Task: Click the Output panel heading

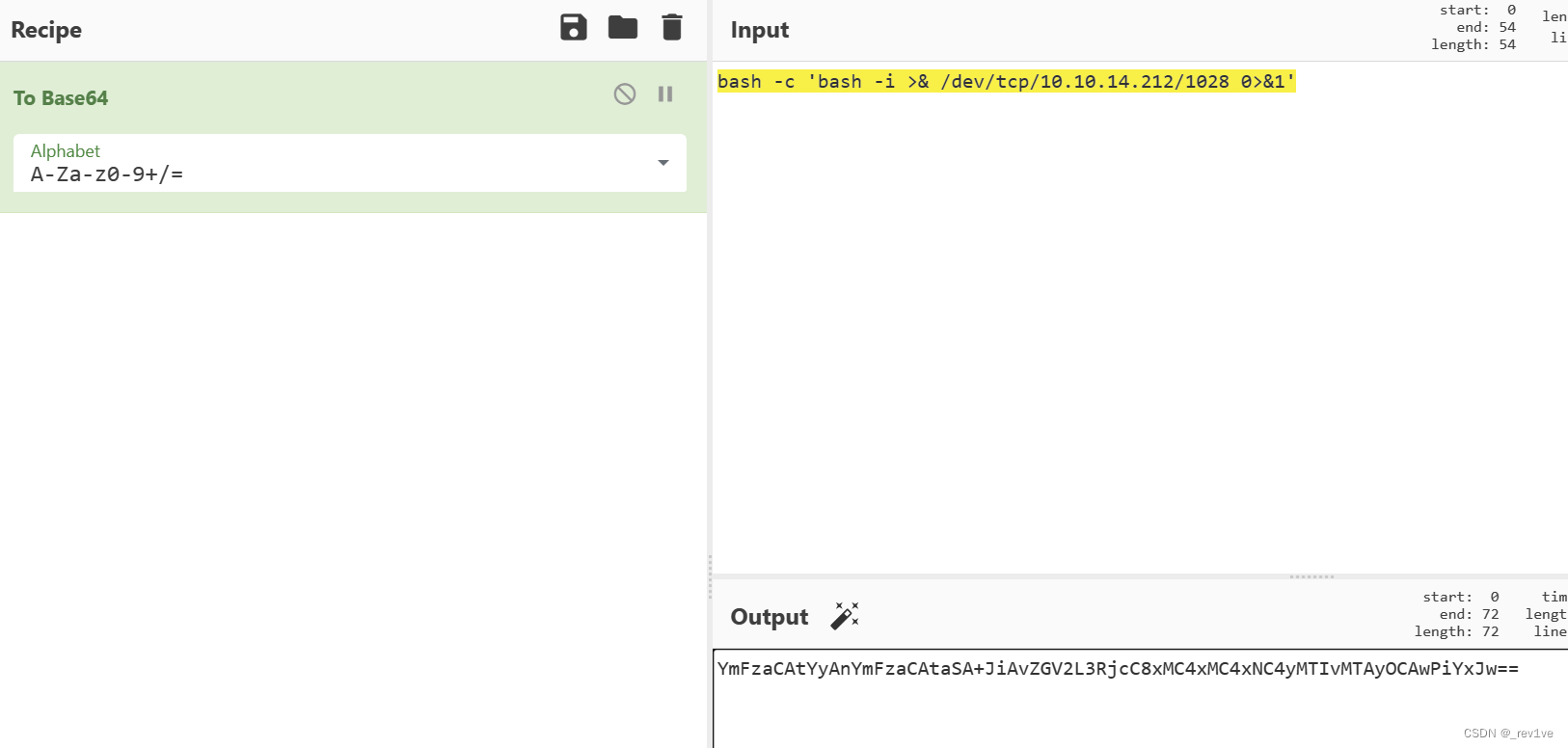Action: coord(770,617)
